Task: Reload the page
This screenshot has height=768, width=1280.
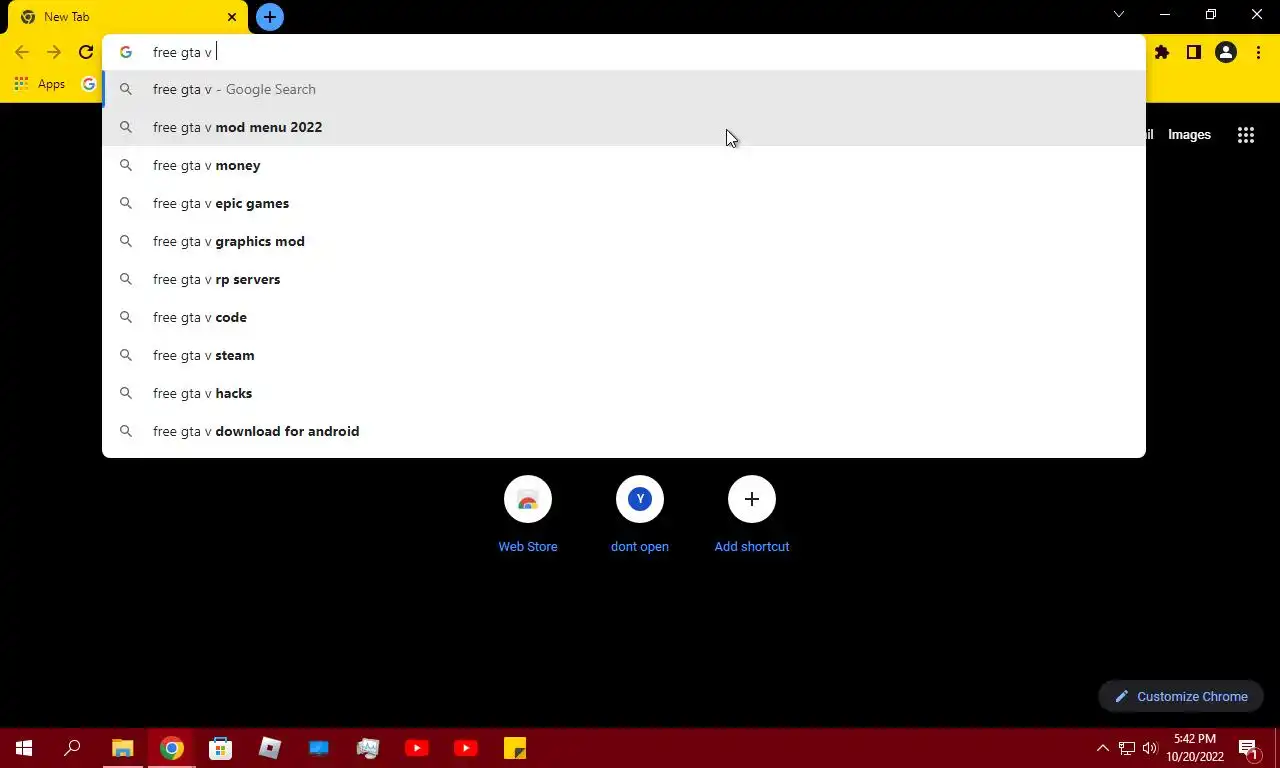Action: pyautogui.click(x=86, y=52)
